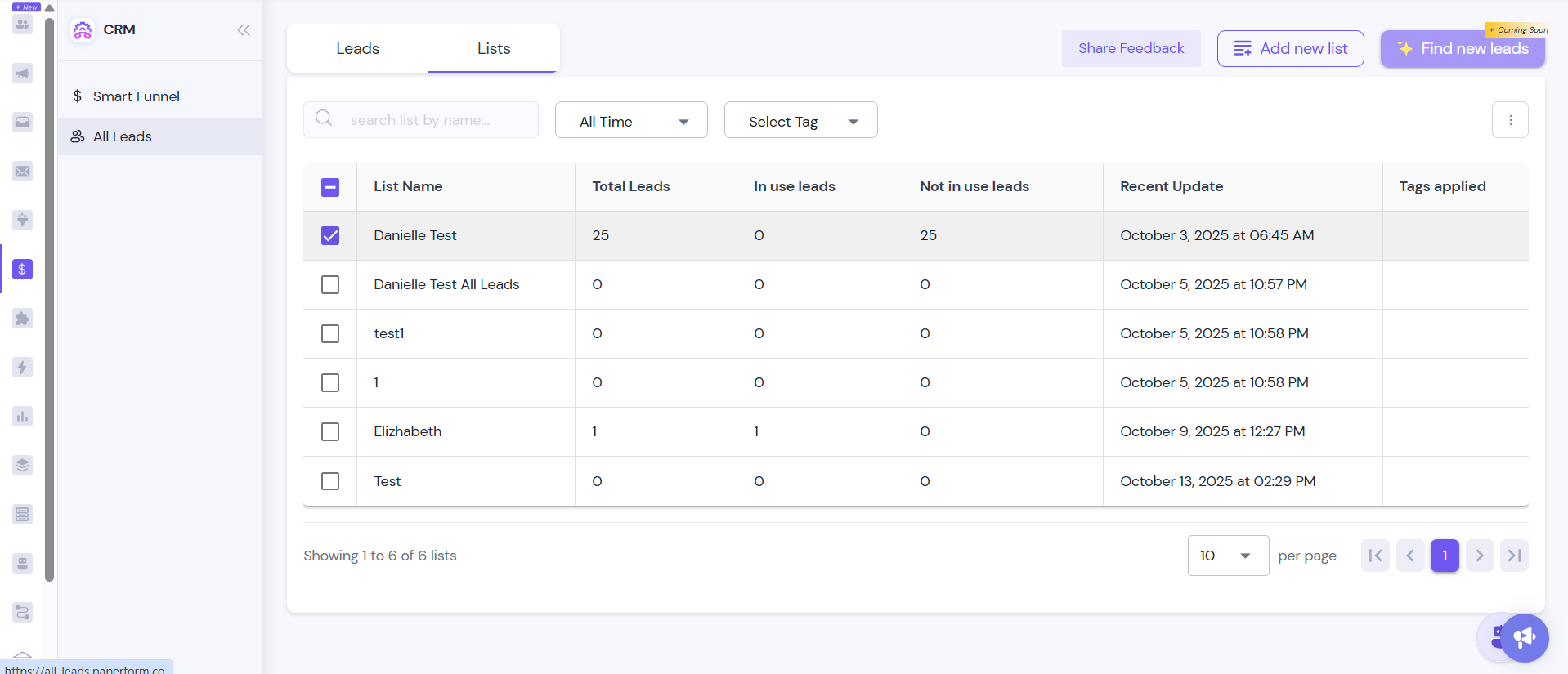Switch to the Leads tab
1568x674 pixels.
click(357, 49)
